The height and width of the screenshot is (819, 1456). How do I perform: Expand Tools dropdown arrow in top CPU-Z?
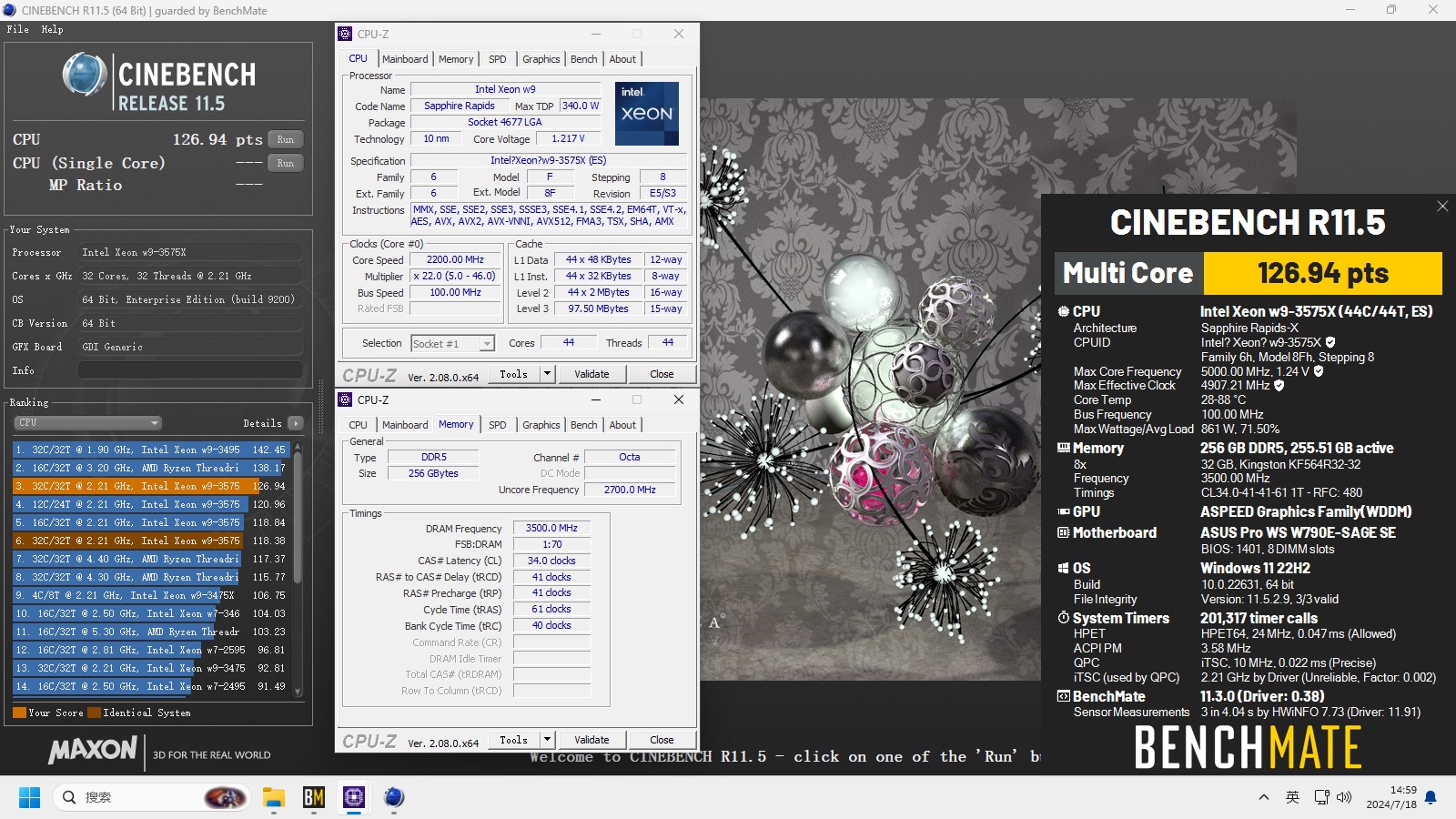(x=547, y=374)
